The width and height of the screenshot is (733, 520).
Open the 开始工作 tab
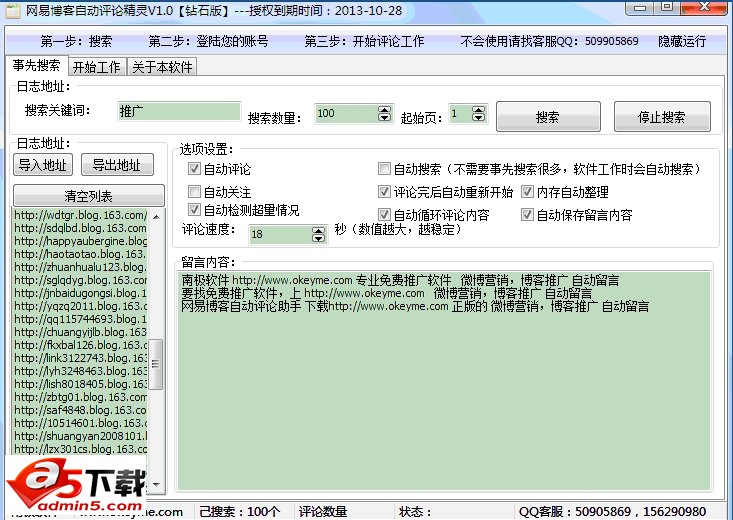[97, 67]
